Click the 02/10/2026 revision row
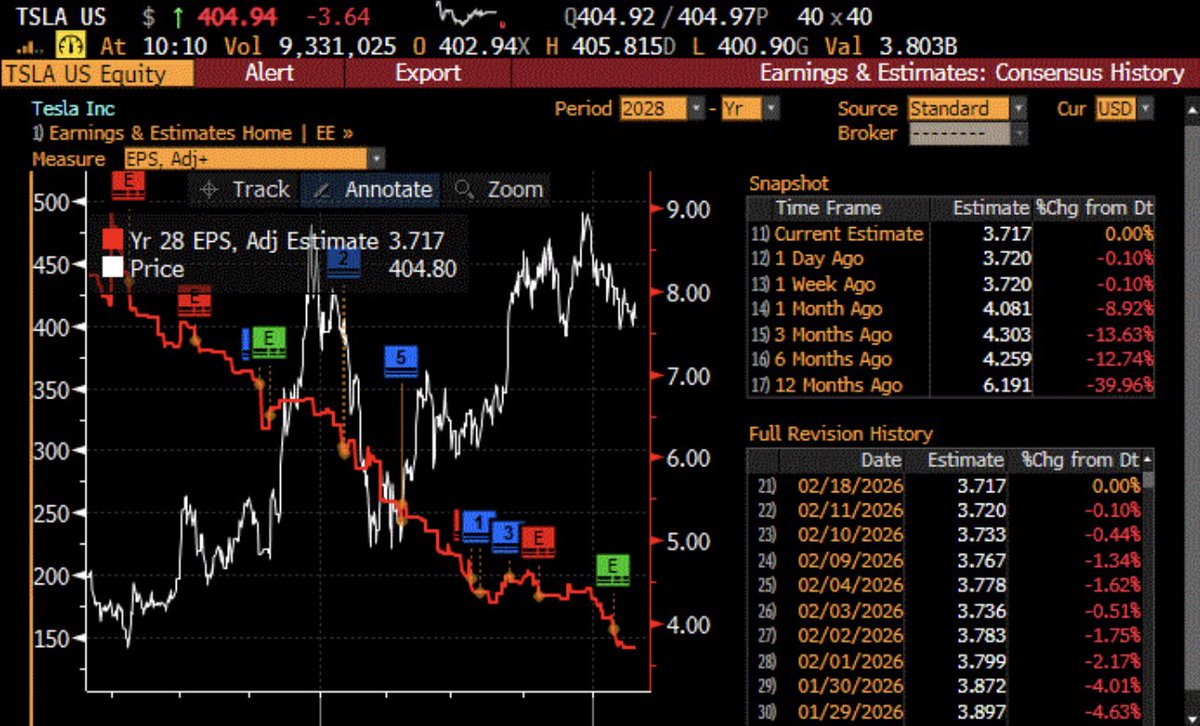 point(944,535)
